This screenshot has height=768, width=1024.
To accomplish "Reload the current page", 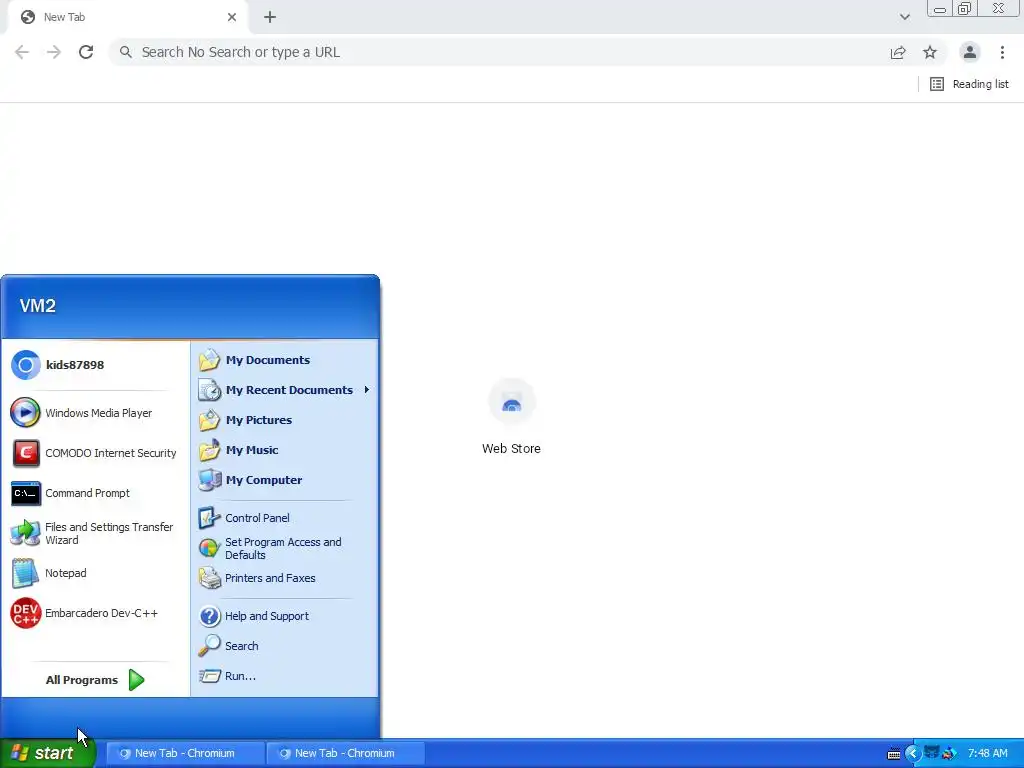I will tap(86, 52).
